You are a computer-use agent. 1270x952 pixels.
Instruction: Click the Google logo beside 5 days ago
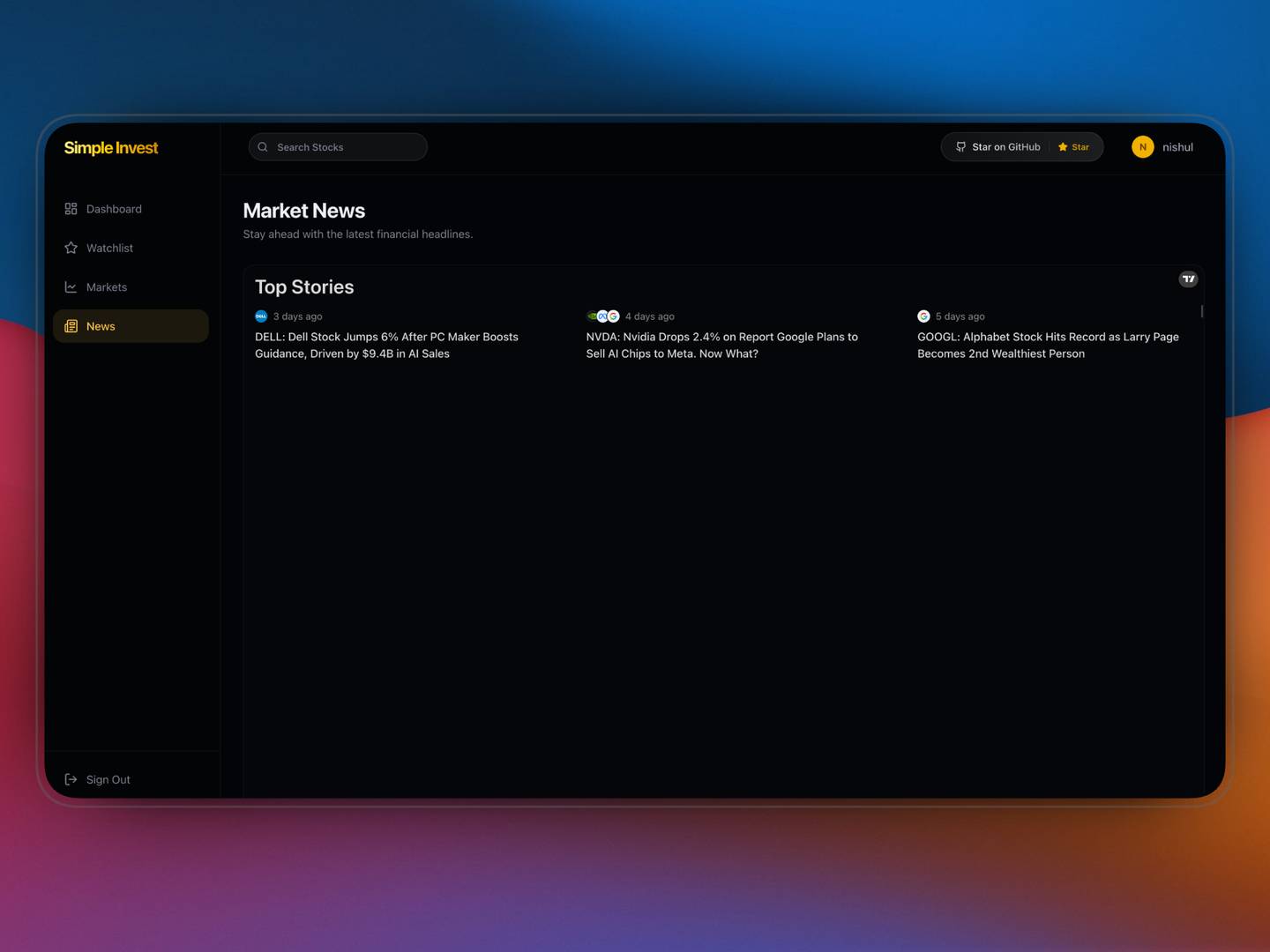point(923,316)
